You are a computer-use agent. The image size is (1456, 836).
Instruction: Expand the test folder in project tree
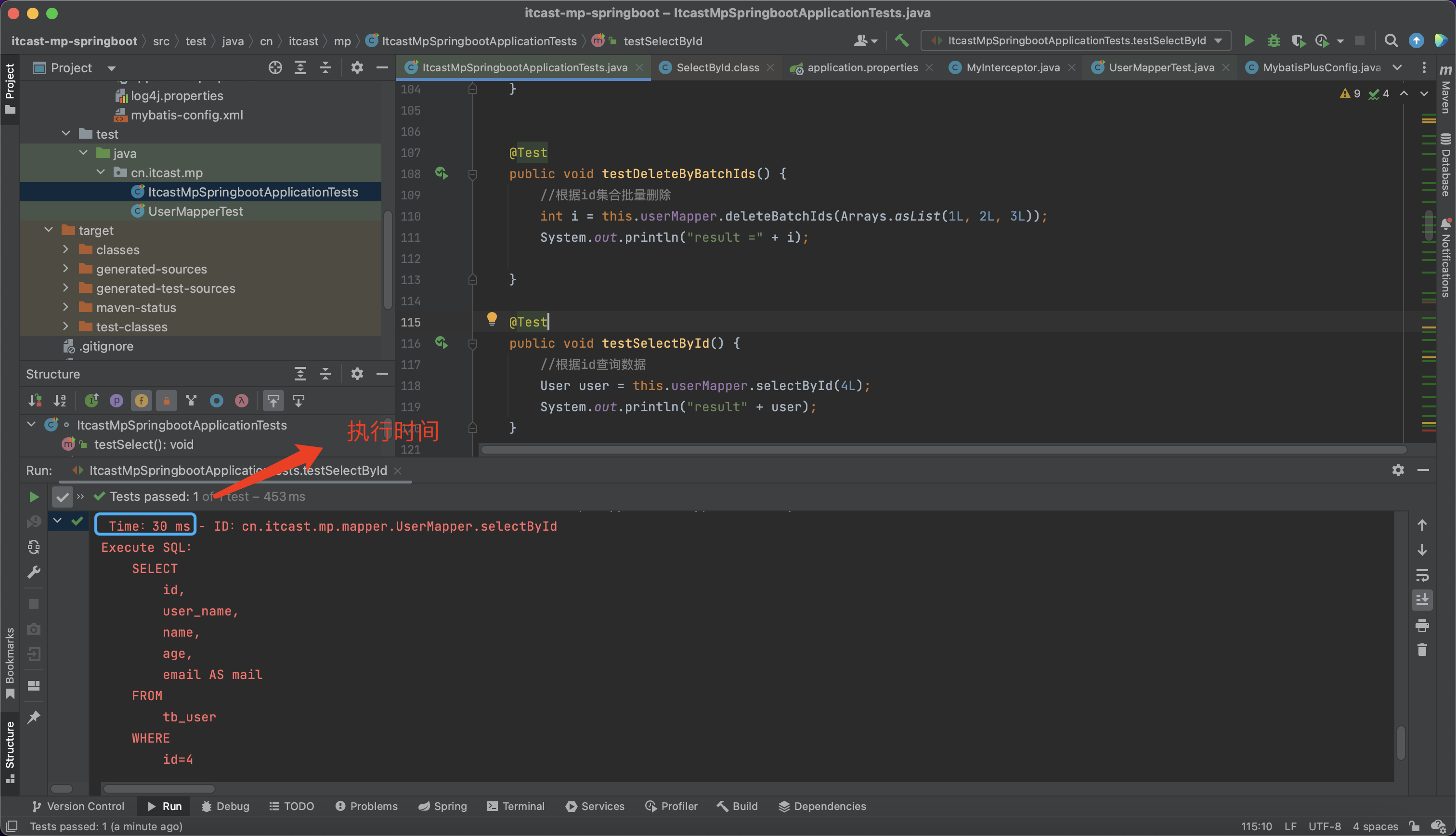(66, 133)
